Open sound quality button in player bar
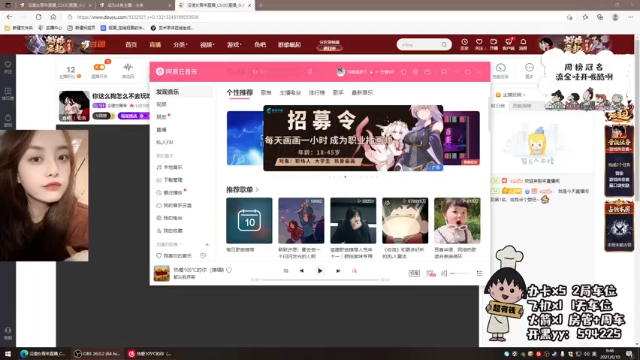This screenshot has height=360, width=640. [x=414, y=273]
